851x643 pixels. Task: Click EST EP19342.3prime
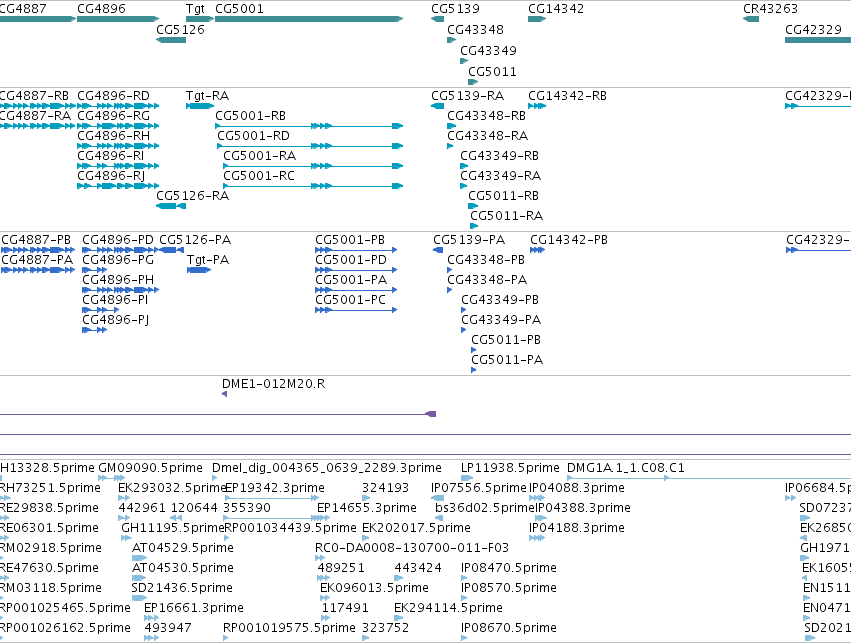[275, 488]
